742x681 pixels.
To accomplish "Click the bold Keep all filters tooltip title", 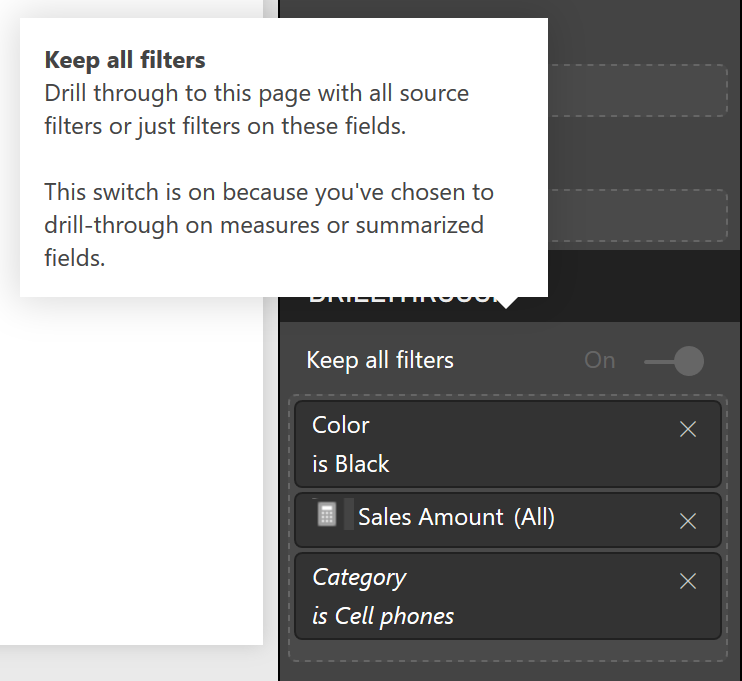I will [125, 60].
